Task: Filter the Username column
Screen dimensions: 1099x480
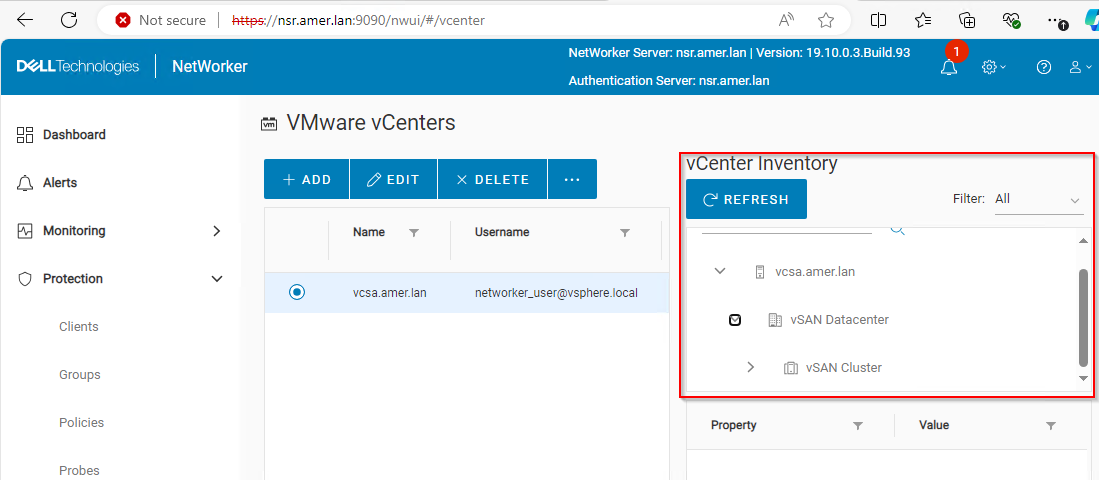Action: tap(624, 233)
